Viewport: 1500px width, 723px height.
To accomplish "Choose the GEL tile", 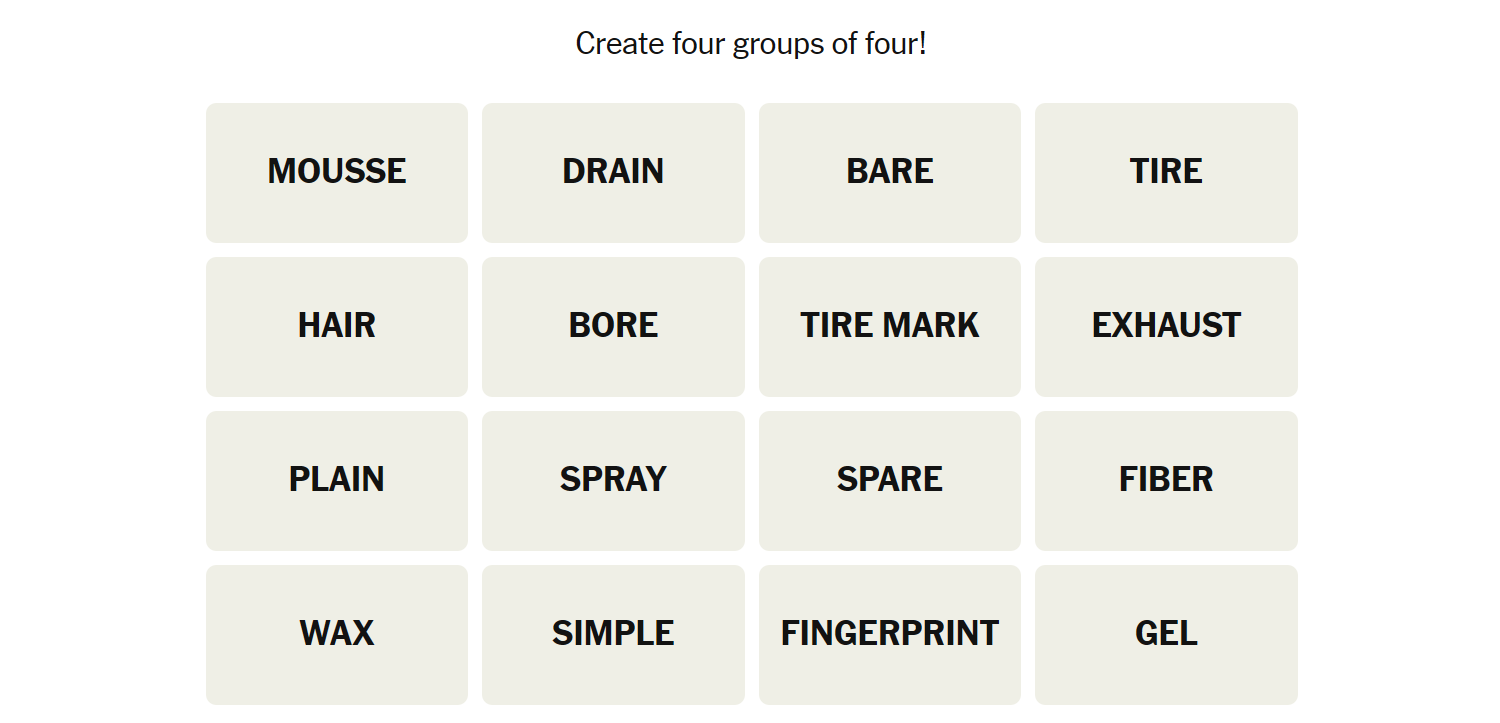I will tap(1166, 634).
